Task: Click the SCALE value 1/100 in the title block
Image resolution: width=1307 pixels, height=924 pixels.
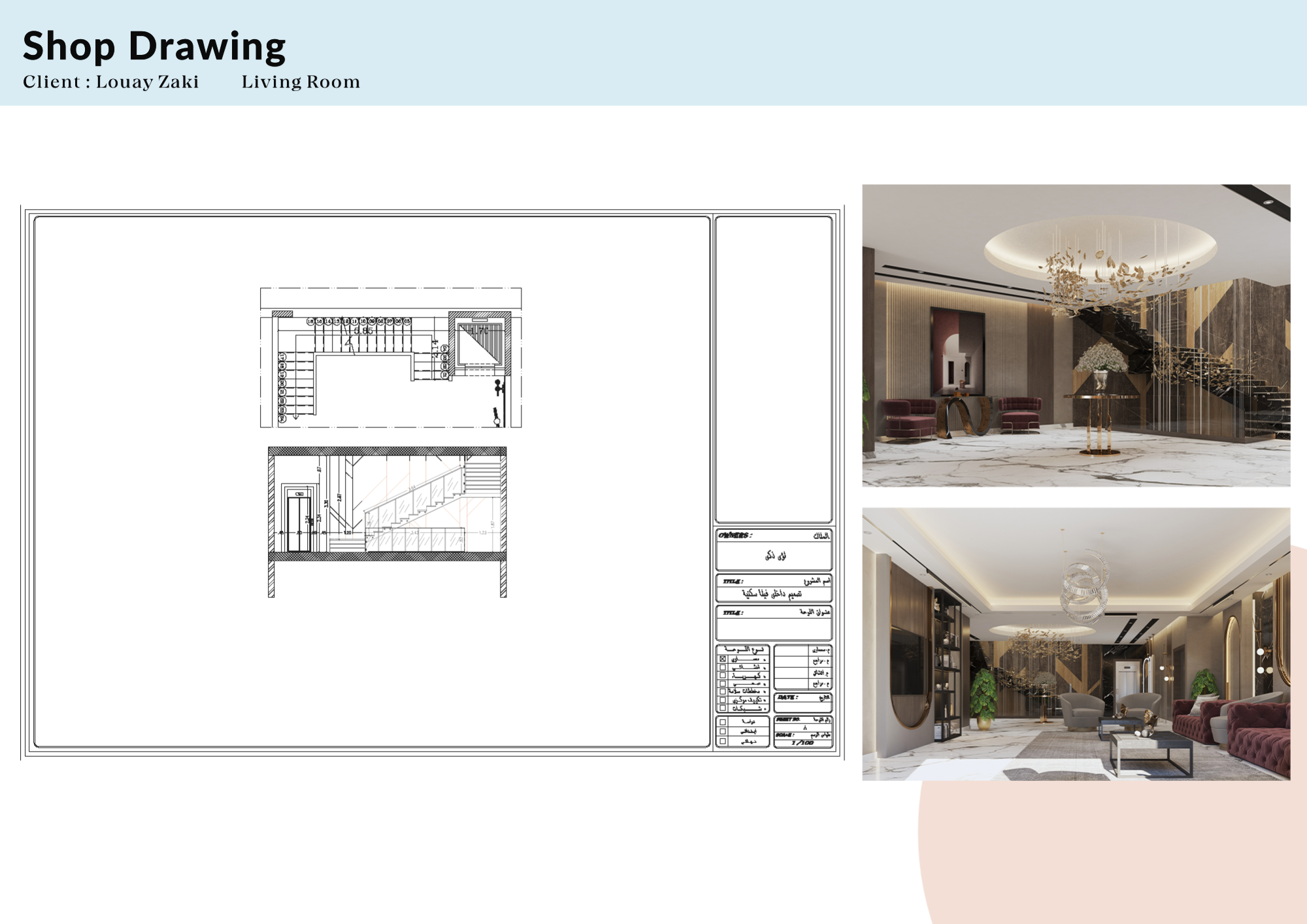Action: (803, 743)
